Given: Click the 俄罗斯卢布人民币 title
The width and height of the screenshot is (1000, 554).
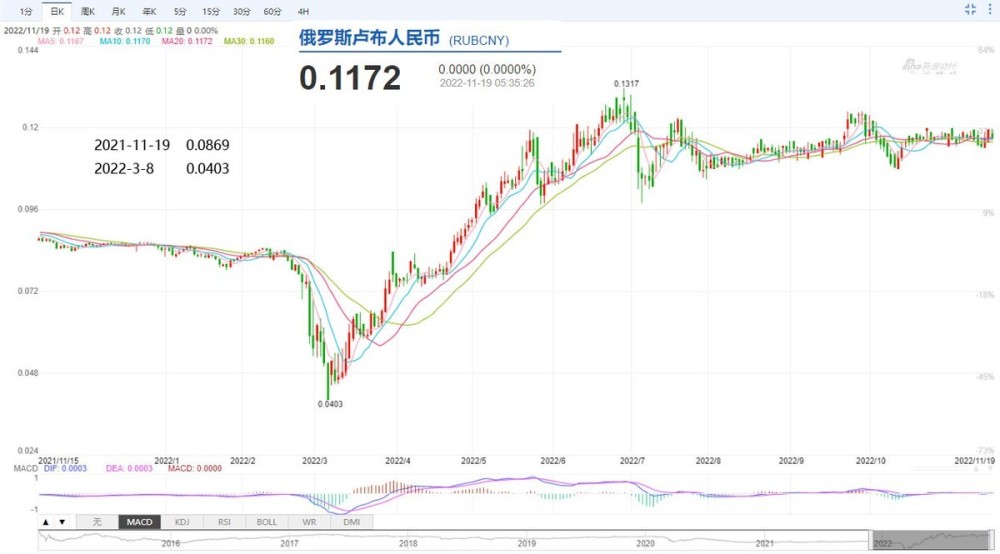Looking at the screenshot, I should tap(369, 38).
